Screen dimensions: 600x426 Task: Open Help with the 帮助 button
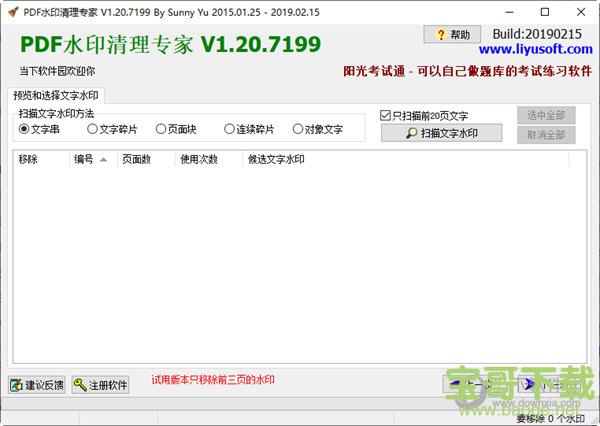(452, 35)
